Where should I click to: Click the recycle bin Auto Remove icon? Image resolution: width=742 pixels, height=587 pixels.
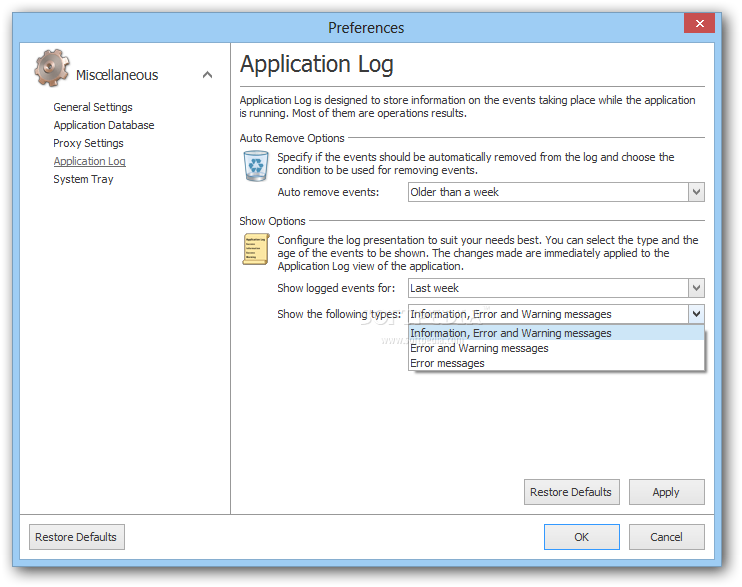pos(256,166)
